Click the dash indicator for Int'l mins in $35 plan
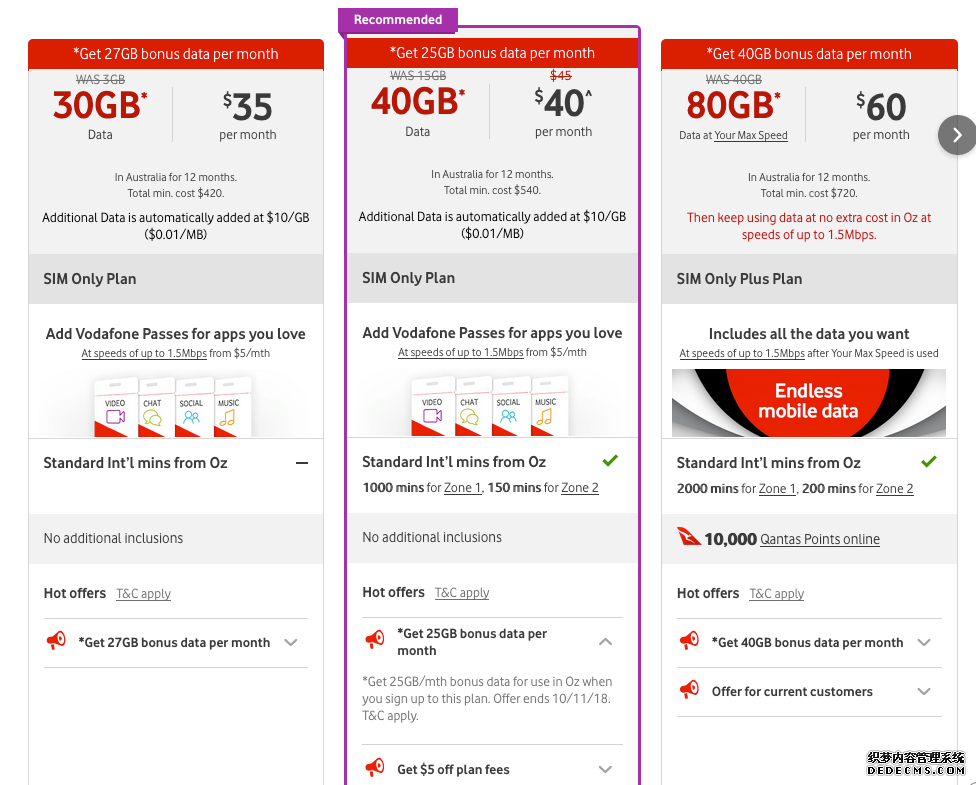The height and width of the screenshot is (785, 976). coord(302,463)
